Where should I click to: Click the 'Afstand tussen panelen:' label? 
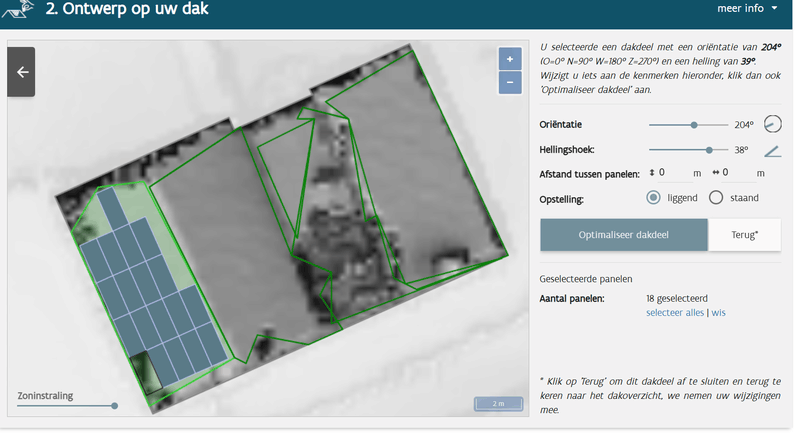coord(589,174)
